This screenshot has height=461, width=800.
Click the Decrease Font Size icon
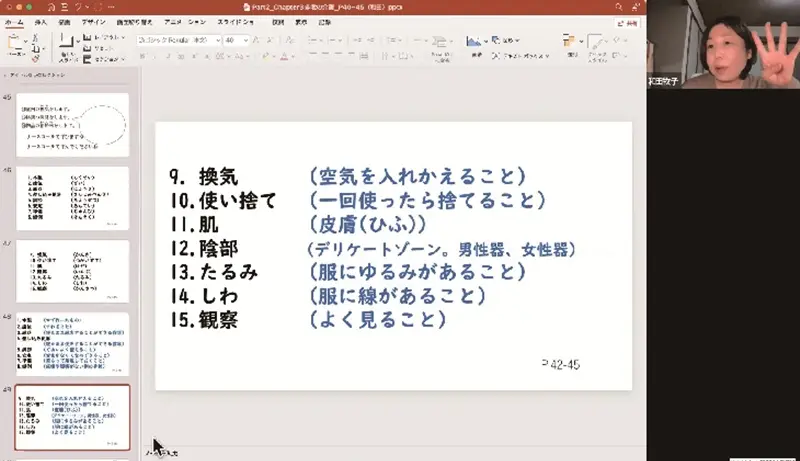pos(270,40)
